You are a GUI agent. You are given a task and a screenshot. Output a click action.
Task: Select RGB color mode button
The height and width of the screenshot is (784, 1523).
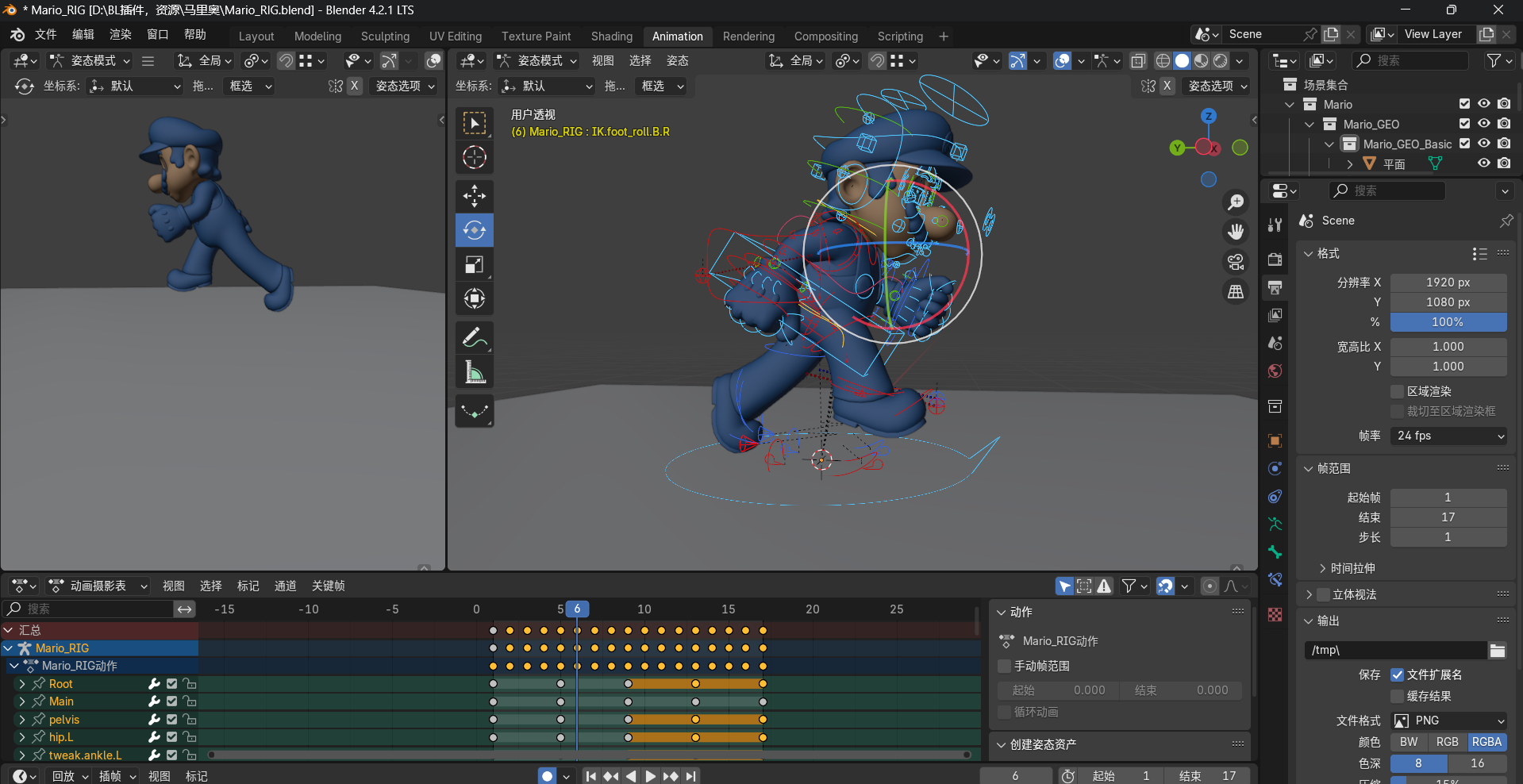[x=1448, y=742]
